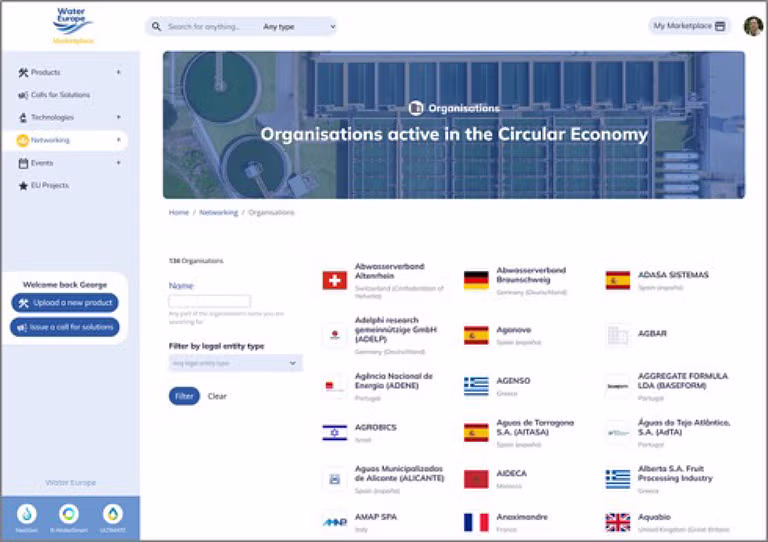Click the search magnifier icon
Viewport: 768px width, 542px height.
pyautogui.click(x=156, y=26)
